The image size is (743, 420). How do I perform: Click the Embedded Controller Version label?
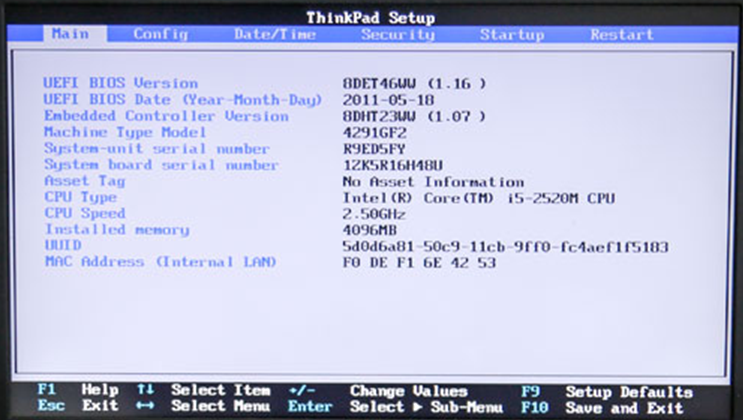point(166,116)
